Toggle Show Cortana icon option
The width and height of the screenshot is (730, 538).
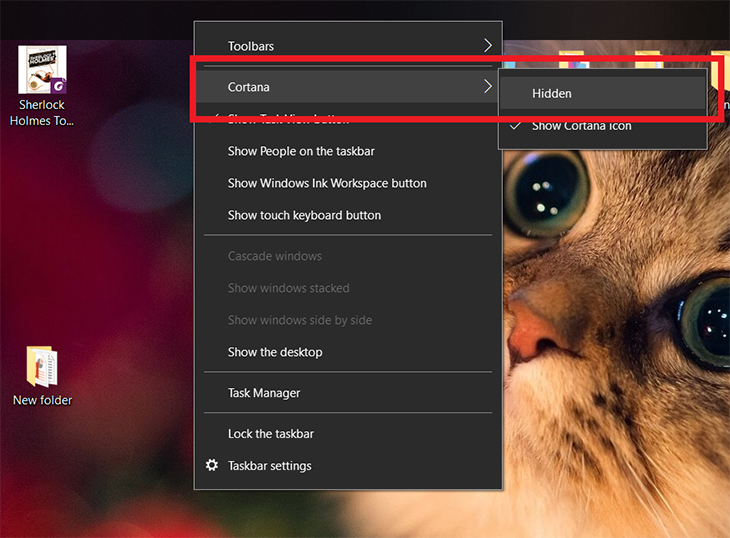point(603,126)
